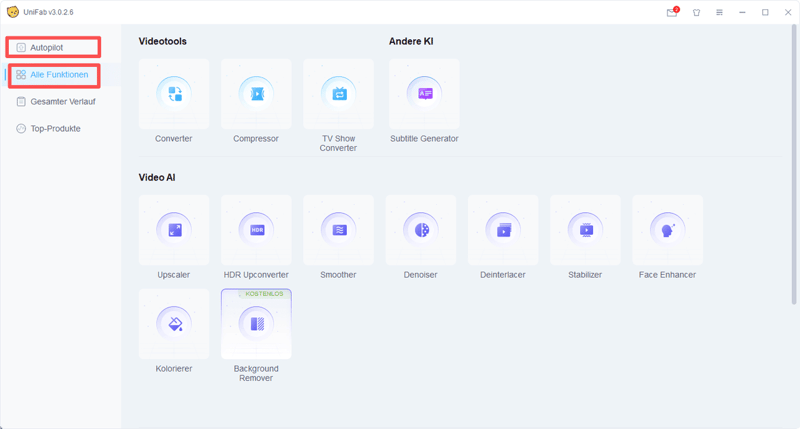The image size is (800, 429).
Task: Launch the Deinterlacer tool
Action: [x=503, y=230]
